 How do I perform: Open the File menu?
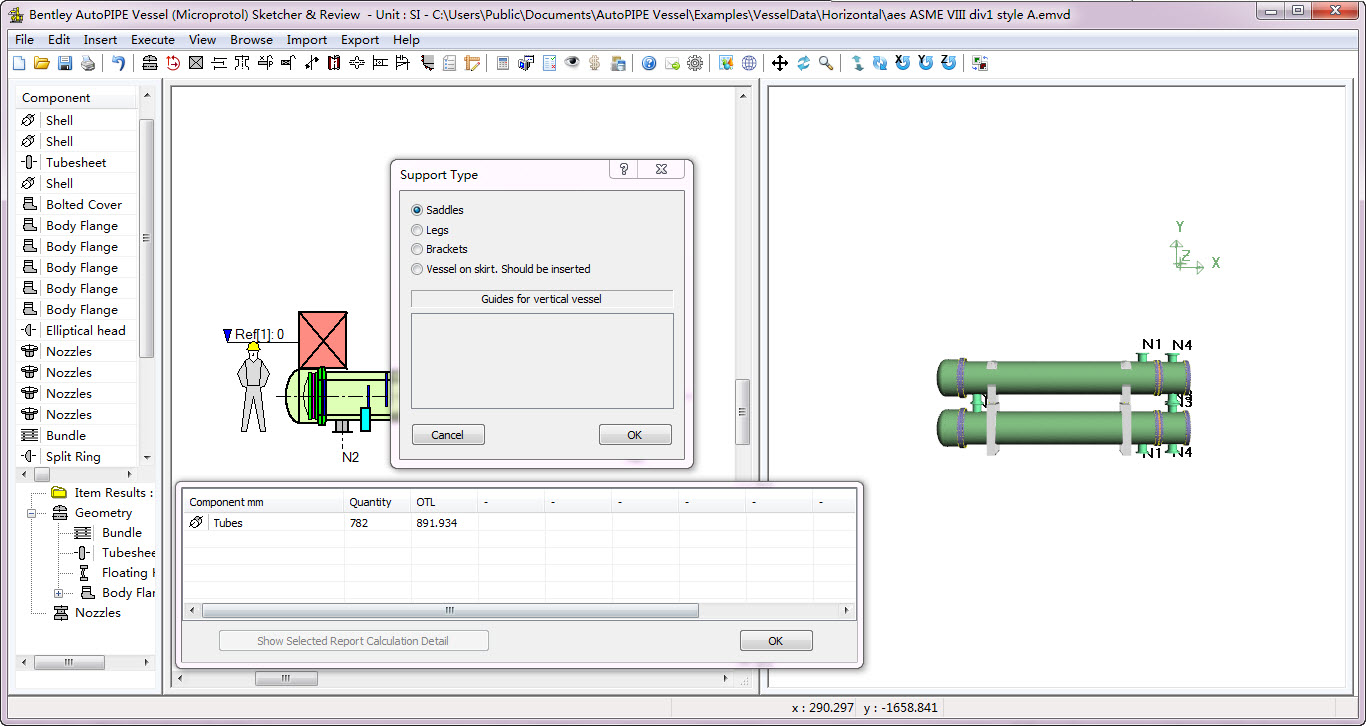click(x=24, y=40)
